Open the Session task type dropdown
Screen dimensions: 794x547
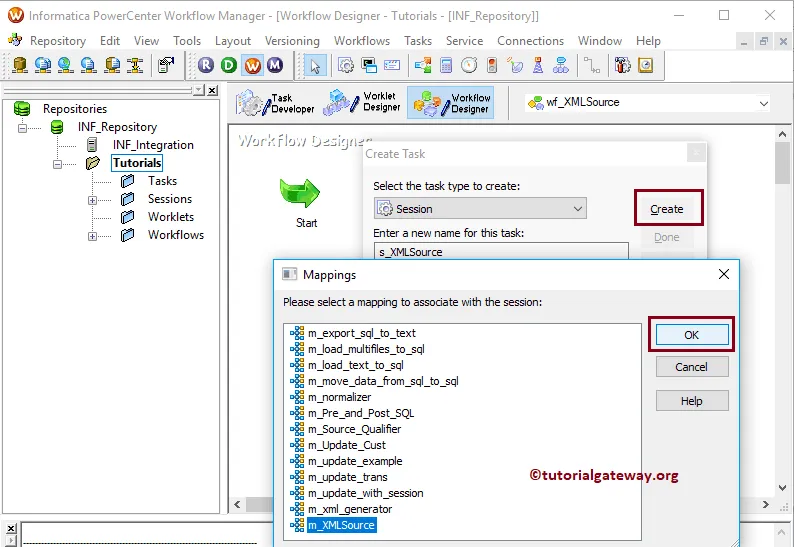click(x=578, y=209)
